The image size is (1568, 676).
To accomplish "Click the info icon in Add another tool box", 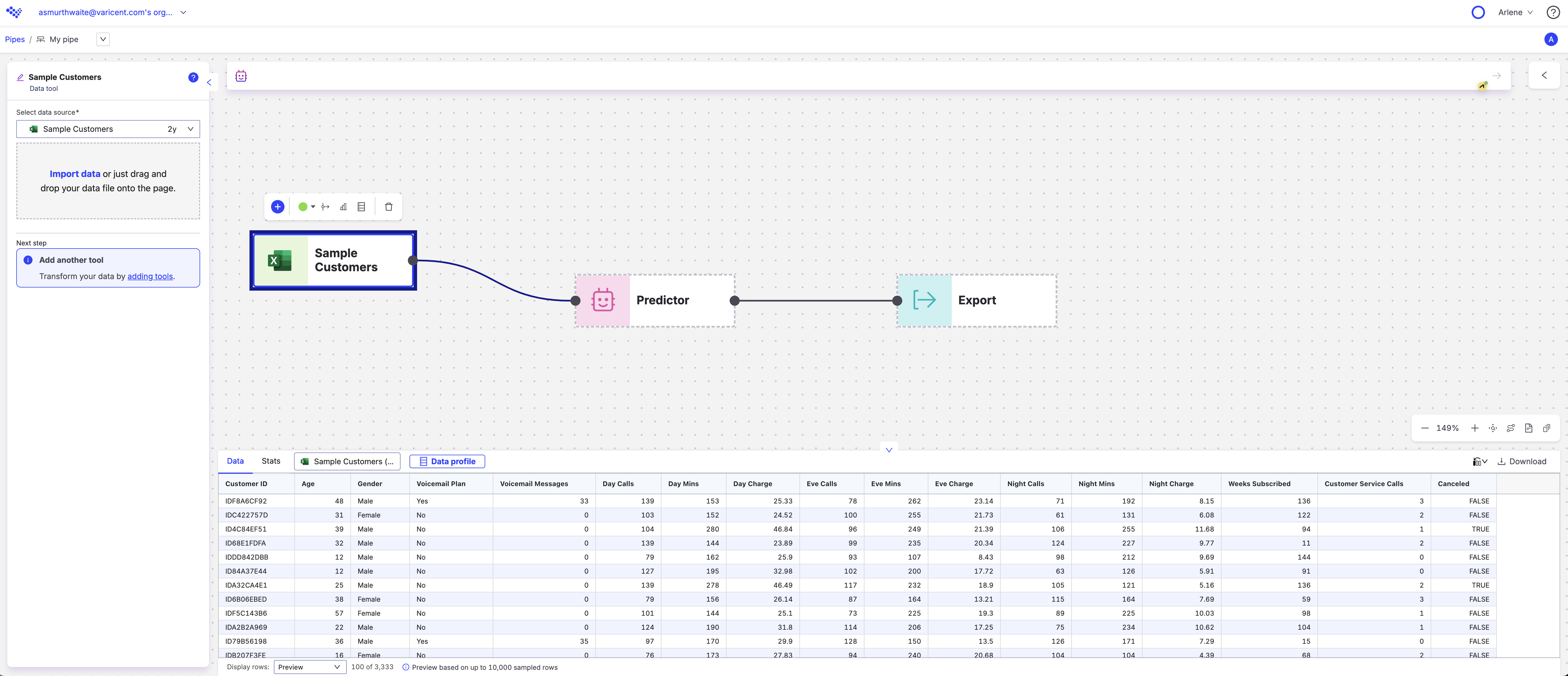I will (x=28, y=260).
